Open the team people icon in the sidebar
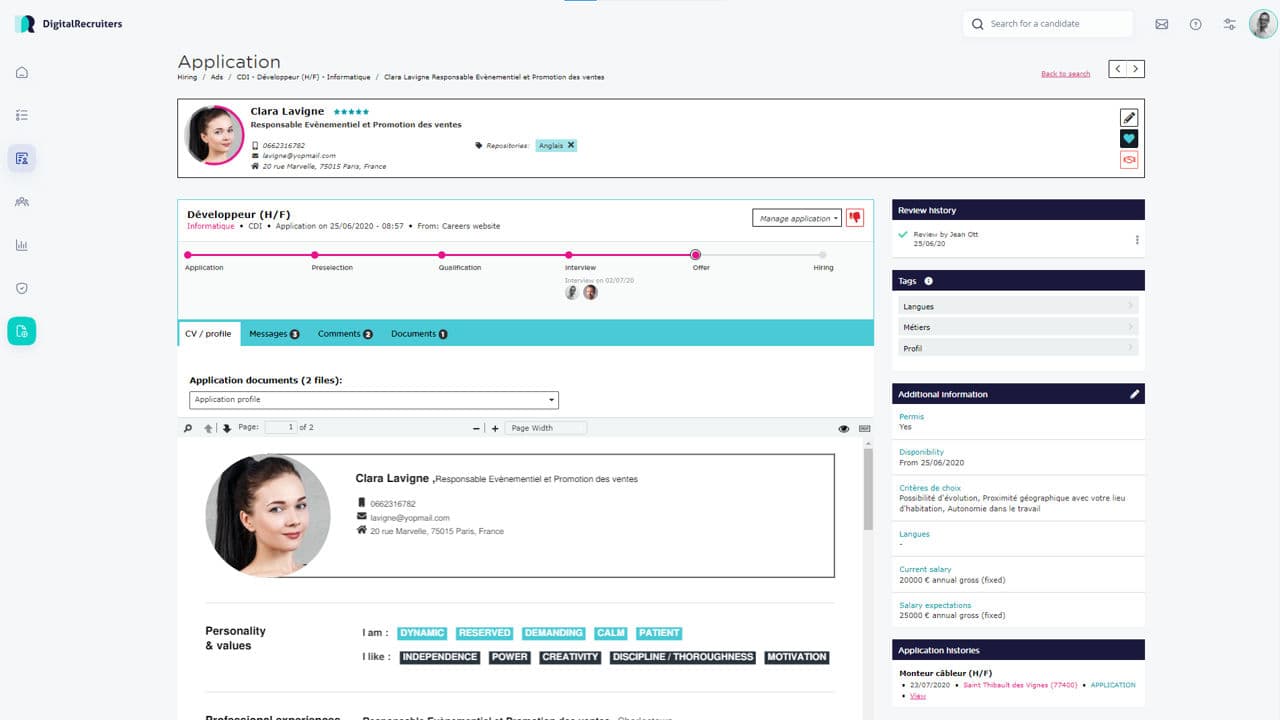This screenshot has width=1280, height=720. coord(22,201)
